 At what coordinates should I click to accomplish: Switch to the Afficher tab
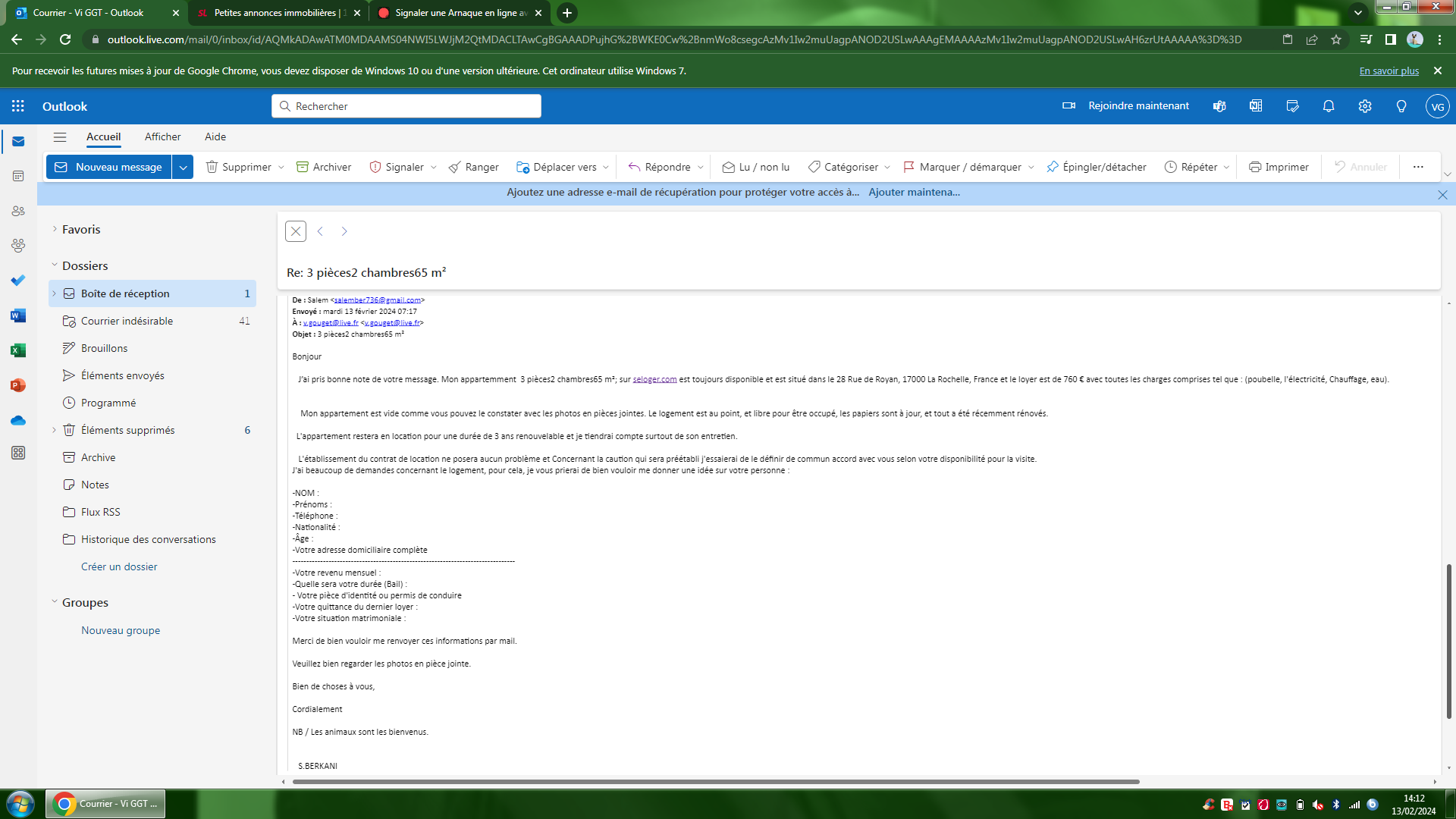[x=162, y=136]
